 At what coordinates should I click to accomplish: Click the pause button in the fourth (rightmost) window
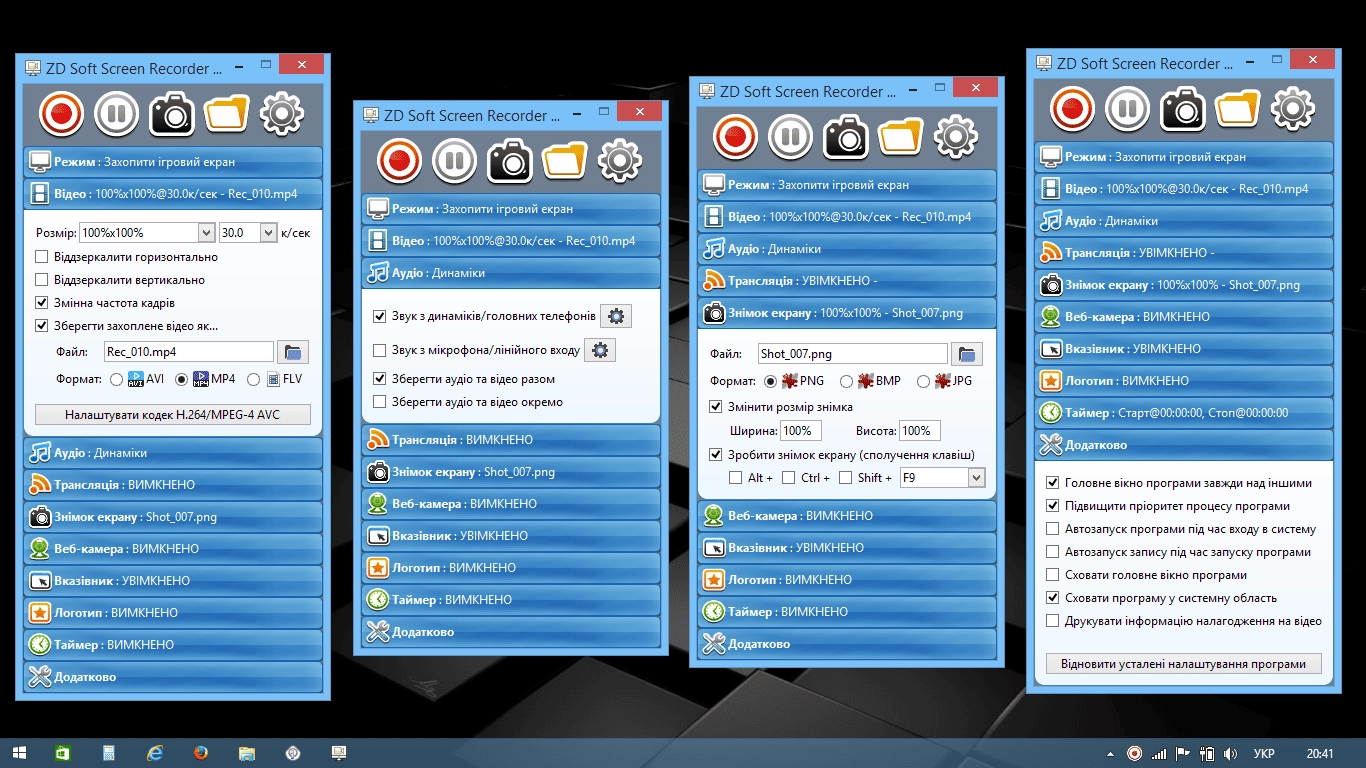(1127, 109)
